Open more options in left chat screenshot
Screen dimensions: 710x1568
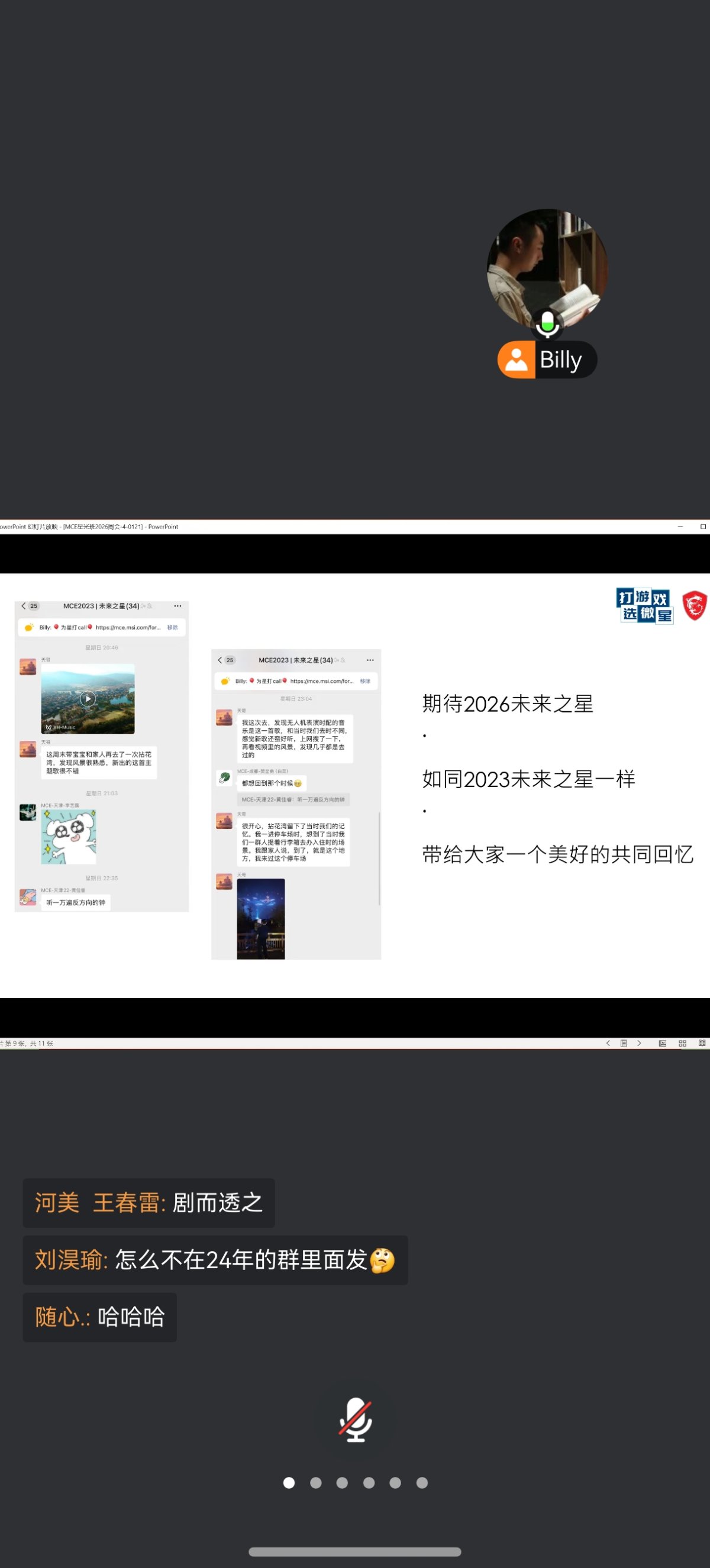coord(177,606)
